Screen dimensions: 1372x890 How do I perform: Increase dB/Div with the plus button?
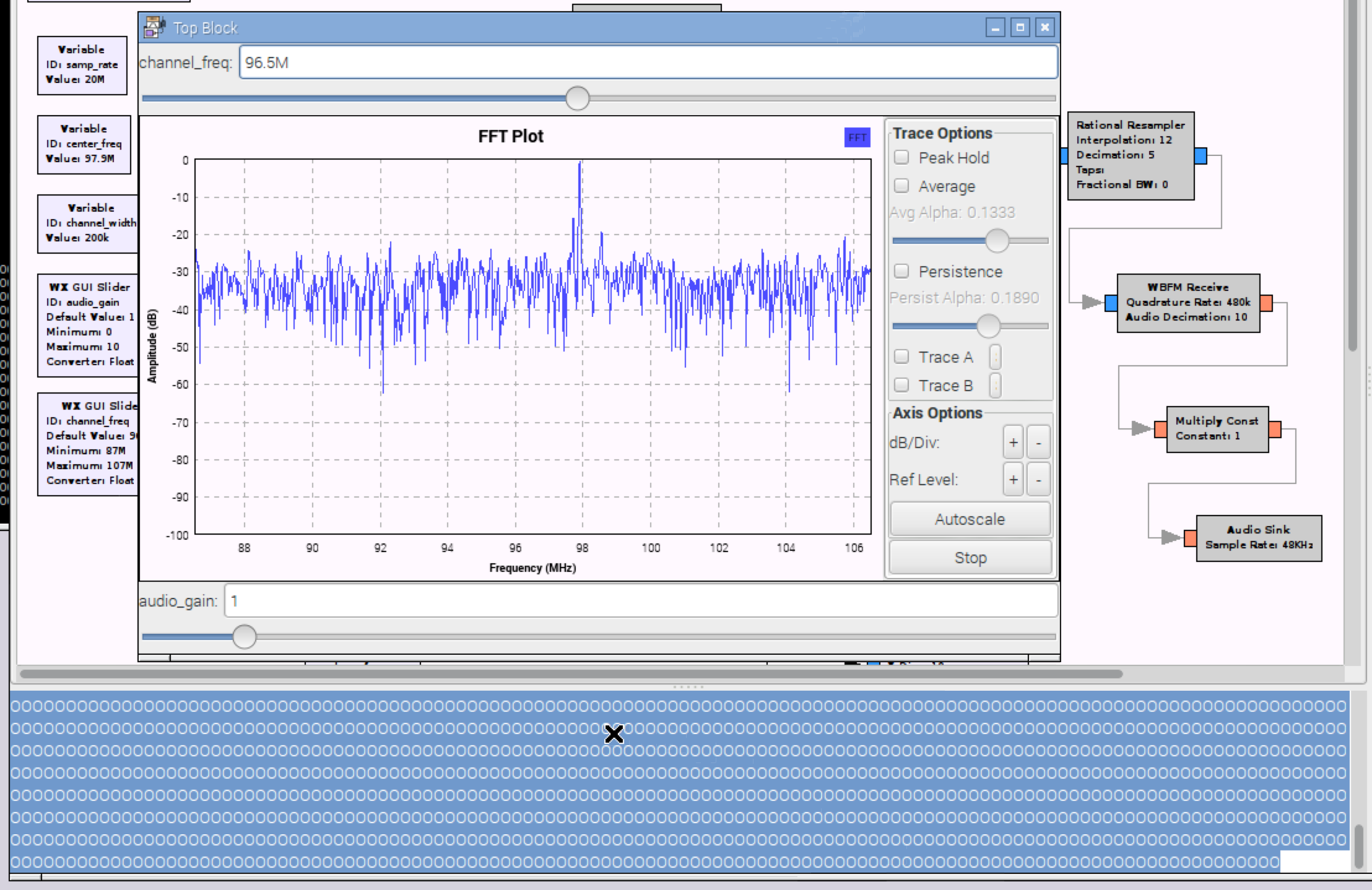(x=1014, y=443)
